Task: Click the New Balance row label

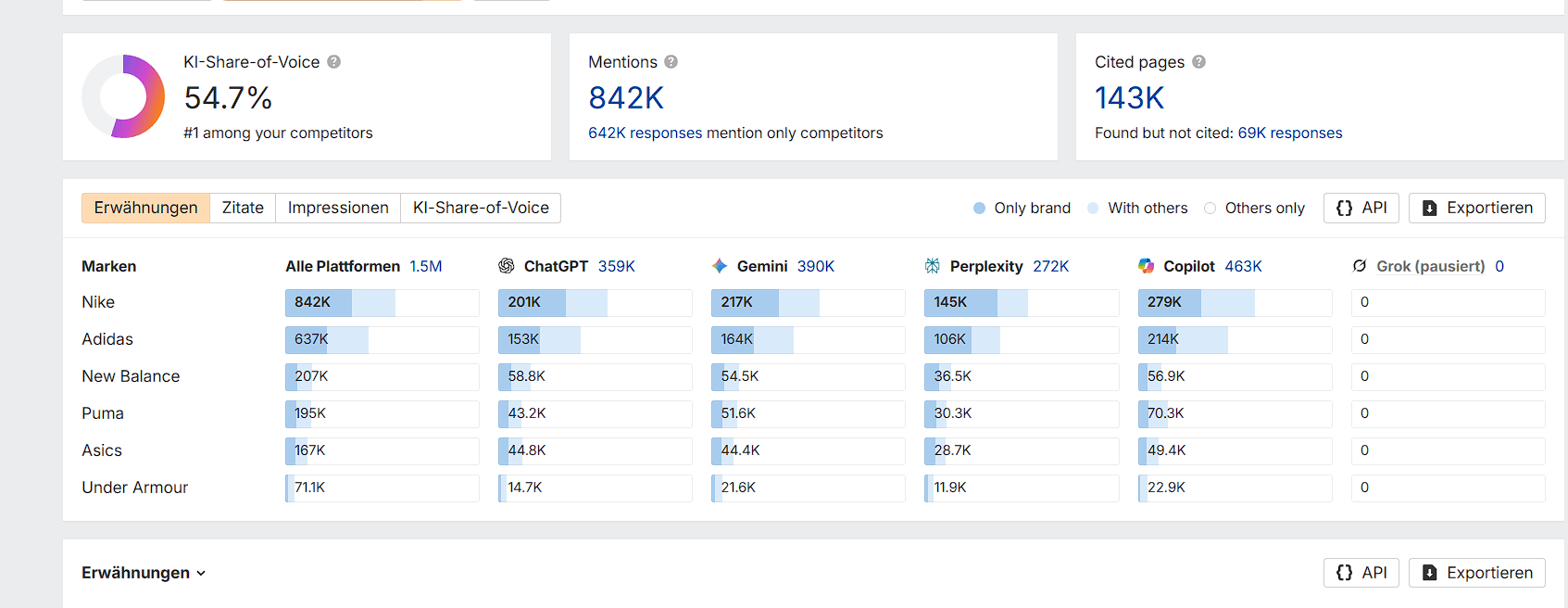Action: 131,376
